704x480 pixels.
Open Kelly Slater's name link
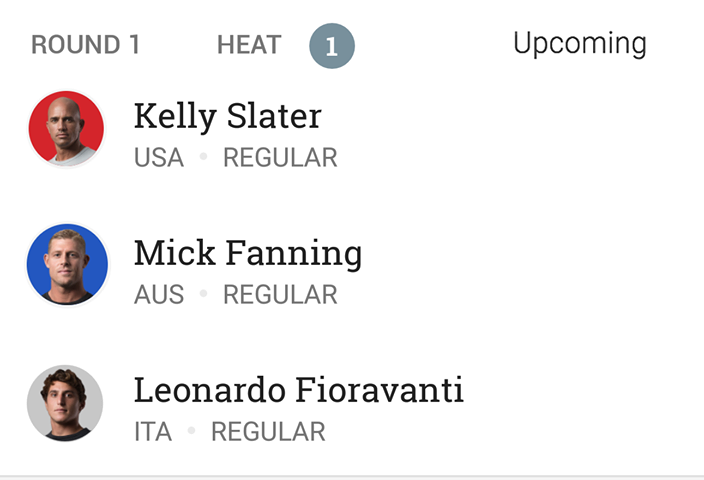click(227, 117)
